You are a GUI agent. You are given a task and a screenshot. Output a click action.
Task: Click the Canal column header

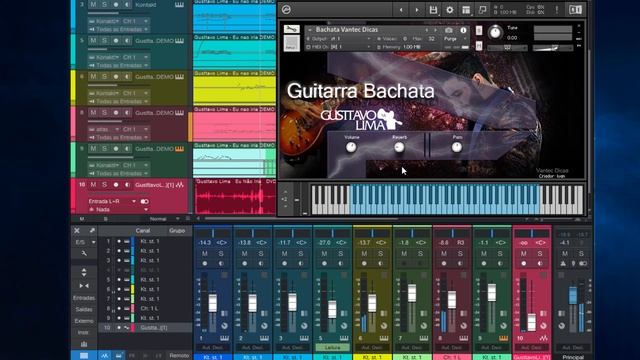tap(143, 231)
